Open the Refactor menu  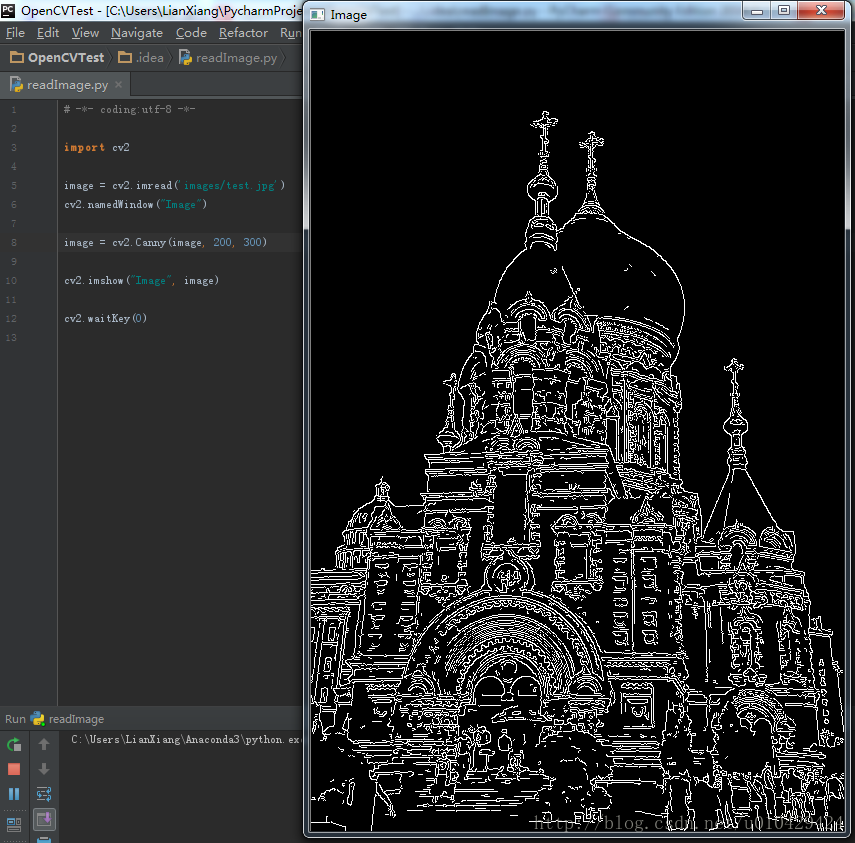coord(243,33)
